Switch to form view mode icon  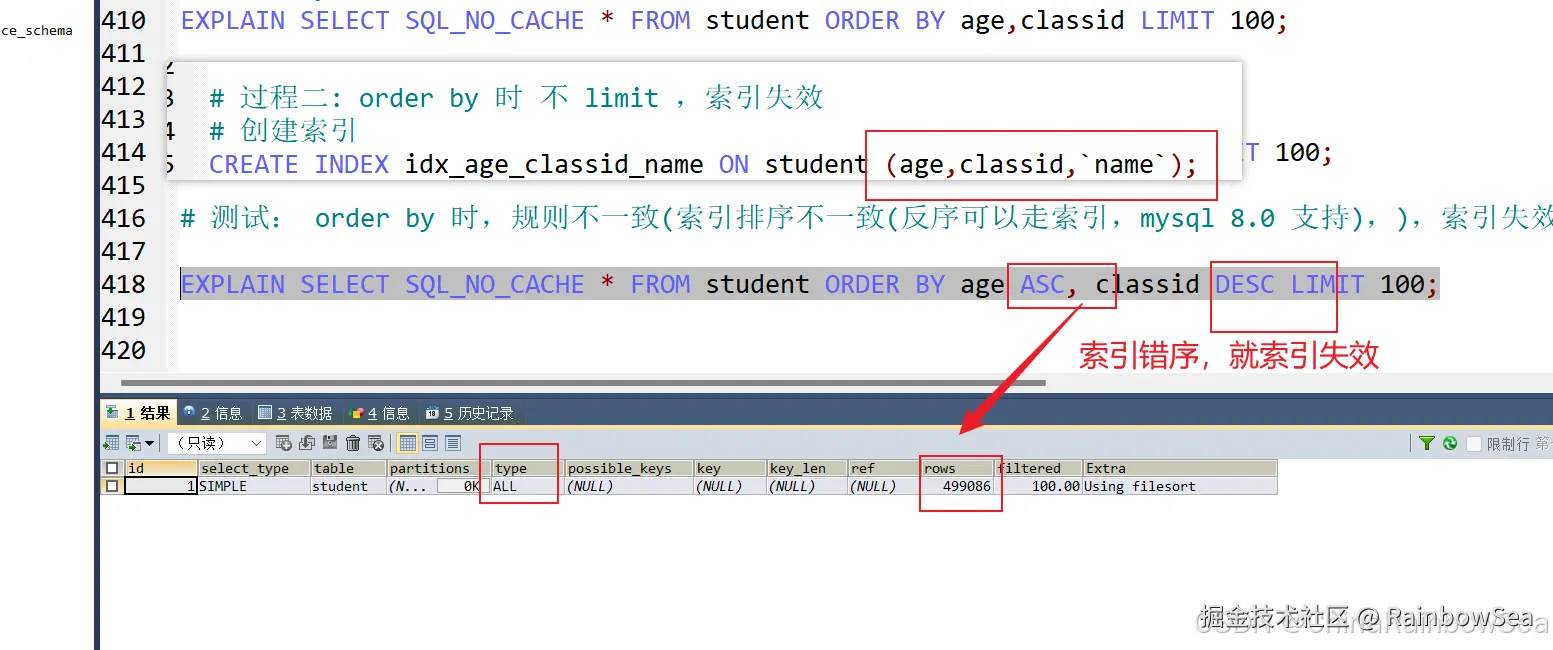coord(430,442)
